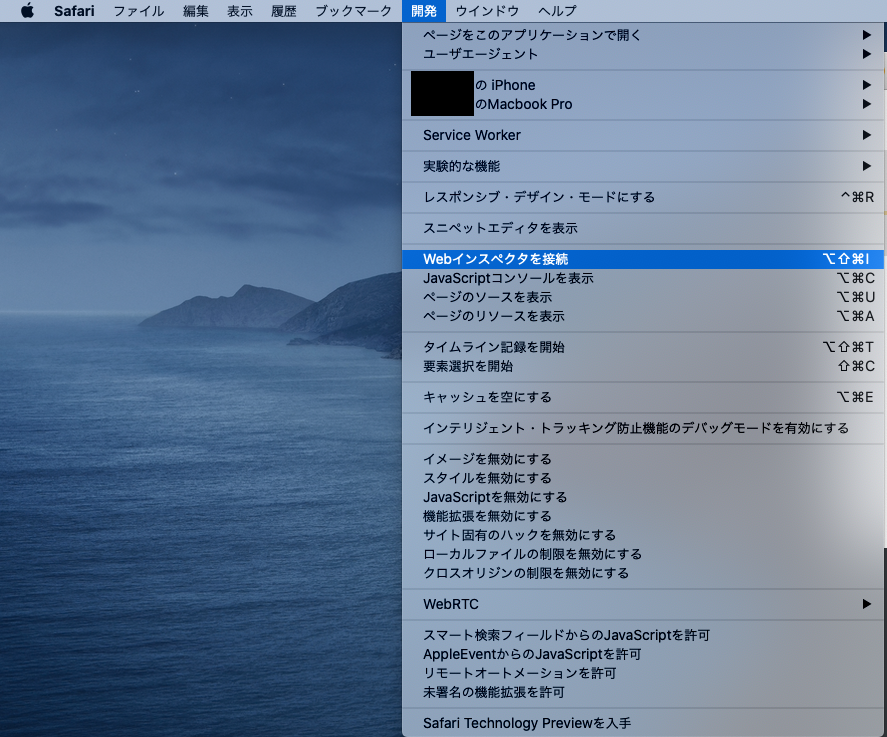
Task: Toggle AppleEventからのJavaScriptを許可
Action: [643, 654]
